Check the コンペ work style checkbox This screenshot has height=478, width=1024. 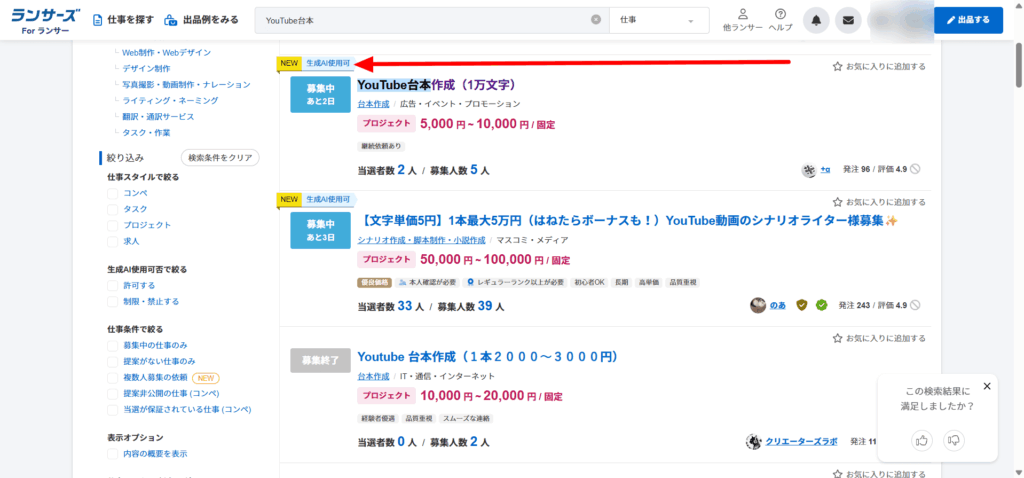(113, 193)
